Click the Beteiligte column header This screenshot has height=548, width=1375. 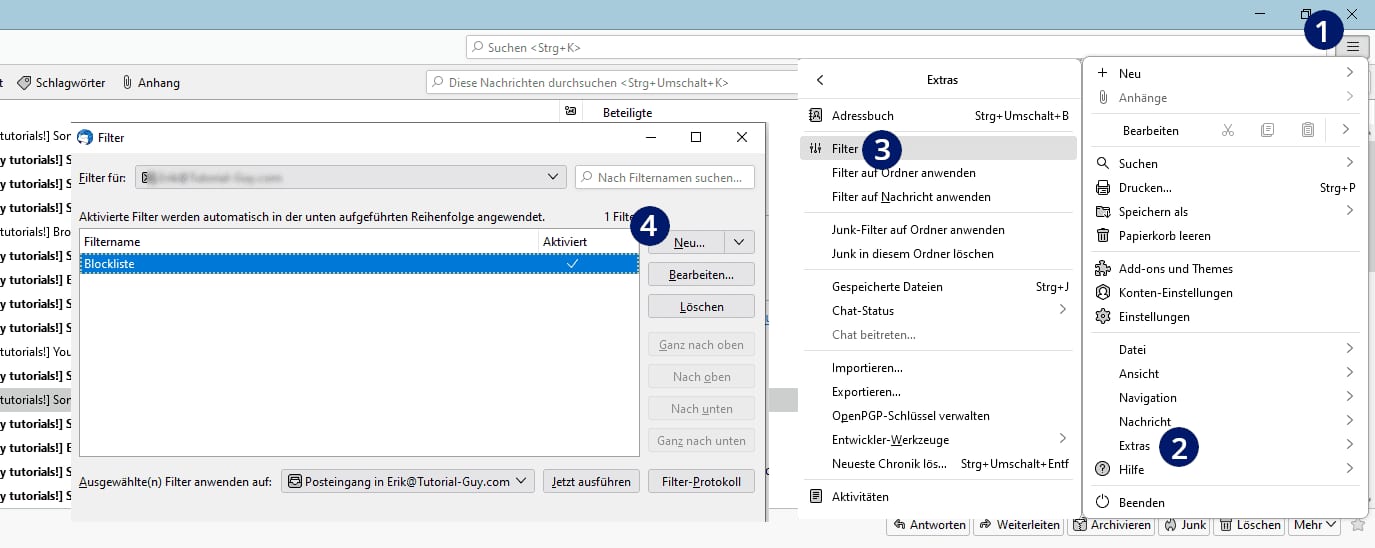coord(627,112)
